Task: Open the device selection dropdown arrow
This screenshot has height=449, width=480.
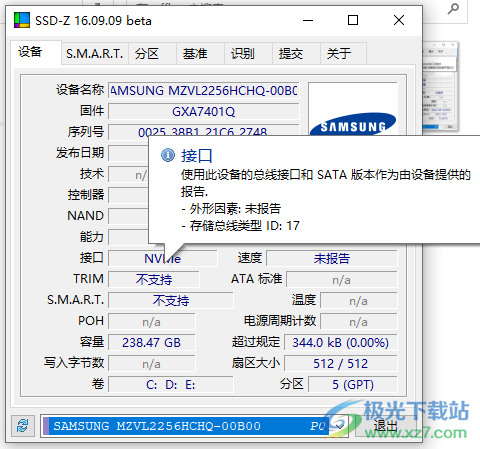Action: [x=340, y=426]
